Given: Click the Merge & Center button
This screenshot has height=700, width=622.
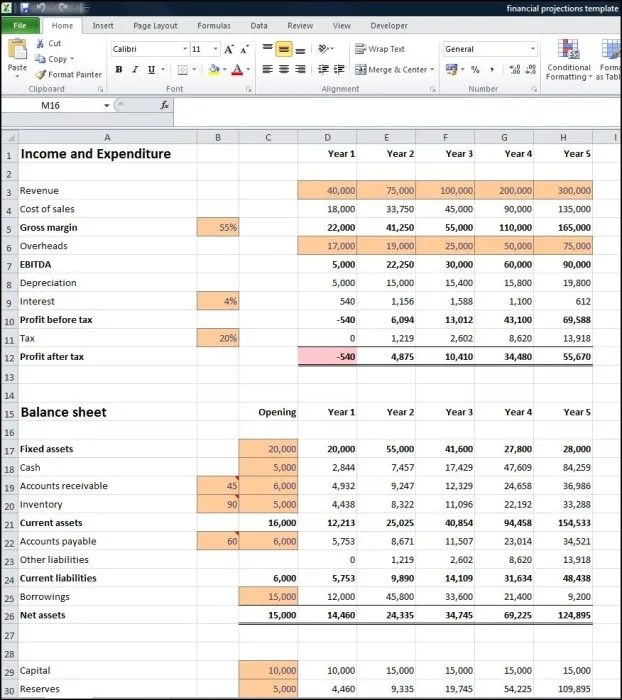Looking at the screenshot, I should [x=390, y=70].
